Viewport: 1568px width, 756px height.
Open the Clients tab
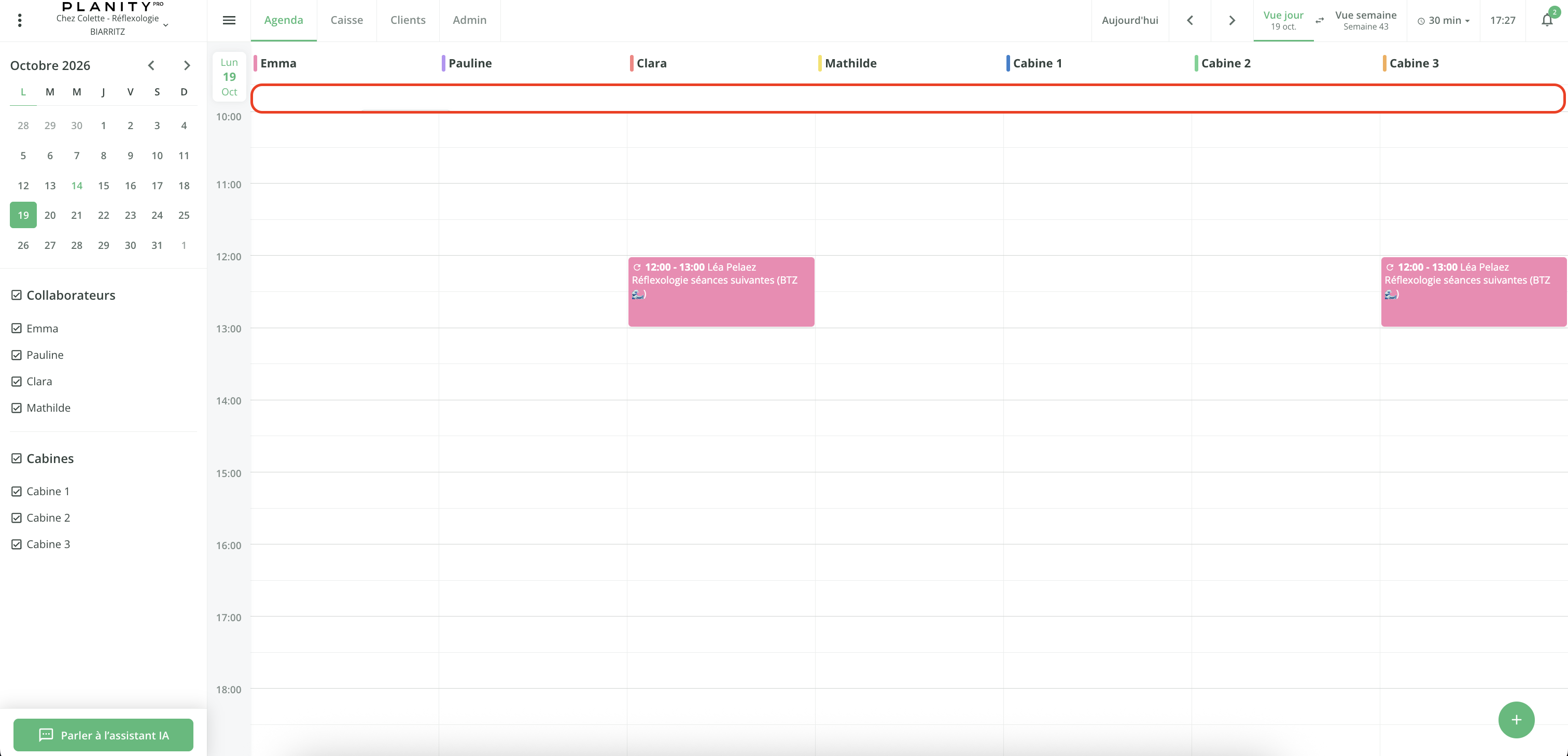[408, 20]
